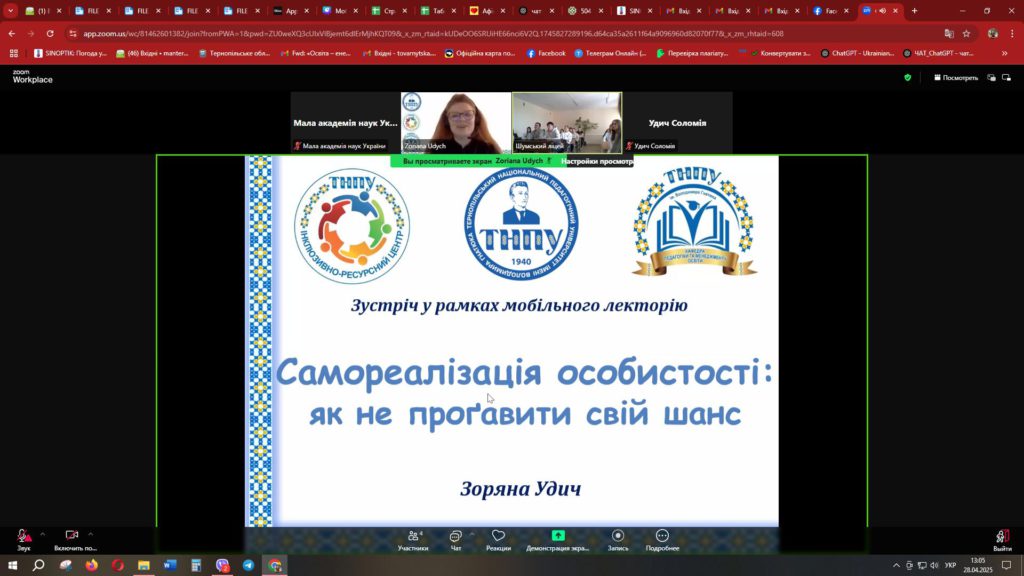The image size is (1024, 576).
Task: Open Телеграм Онлайн bookmark
Action: (611, 54)
